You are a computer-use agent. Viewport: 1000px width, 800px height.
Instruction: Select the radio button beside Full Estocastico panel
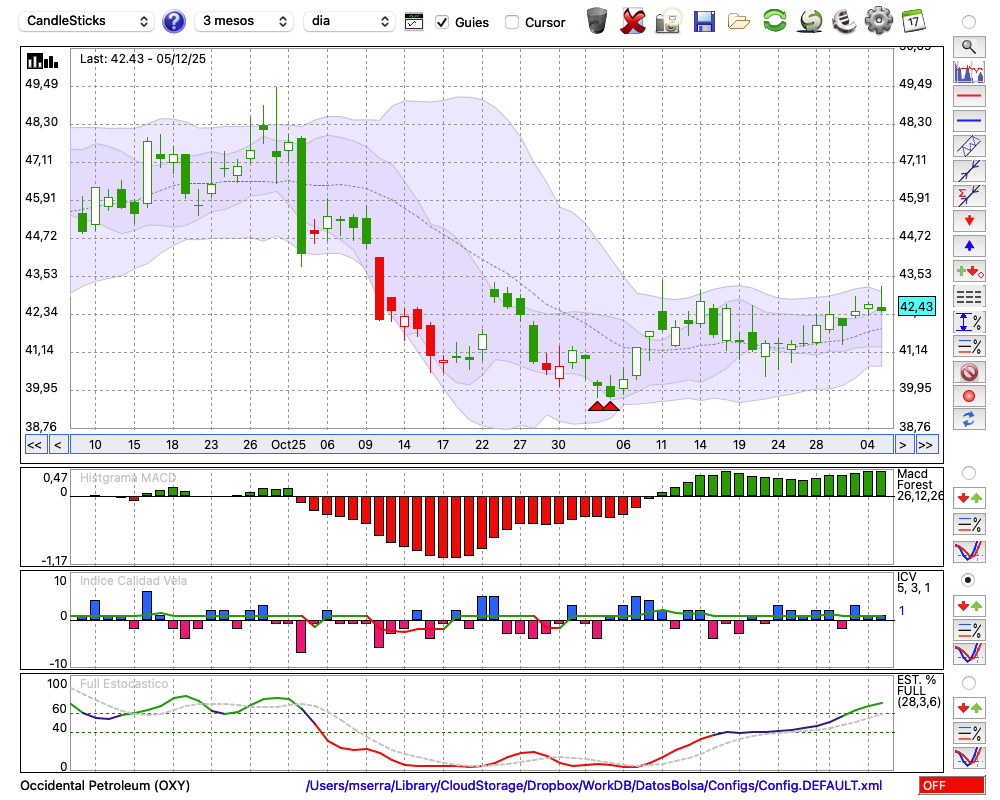pyautogui.click(x=968, y=683)
